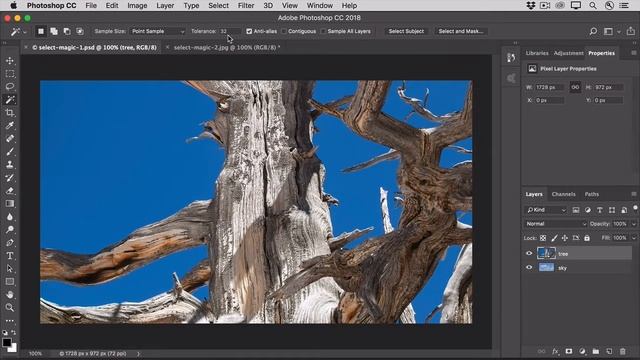Open the layer Opacity dropdown arrow
This screenshot has width=640, height=360.
633,224
